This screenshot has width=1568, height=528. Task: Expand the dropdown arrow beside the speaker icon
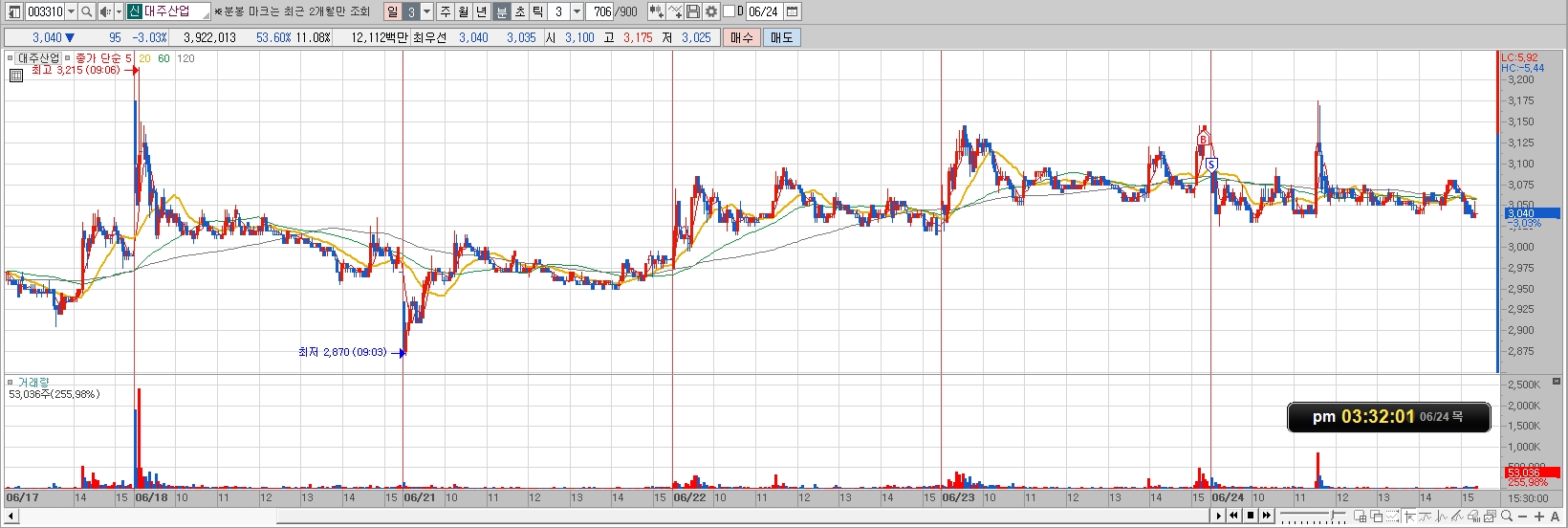point(119,11)
